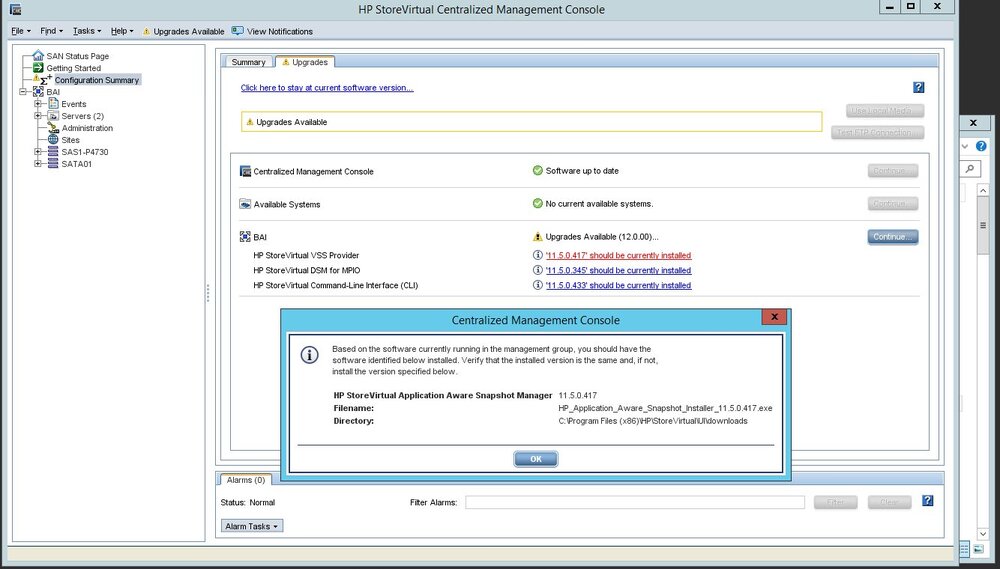
Task: Select the warning icon beside Upgrades Available (12.0.00)
Action: tap(538, 237)
